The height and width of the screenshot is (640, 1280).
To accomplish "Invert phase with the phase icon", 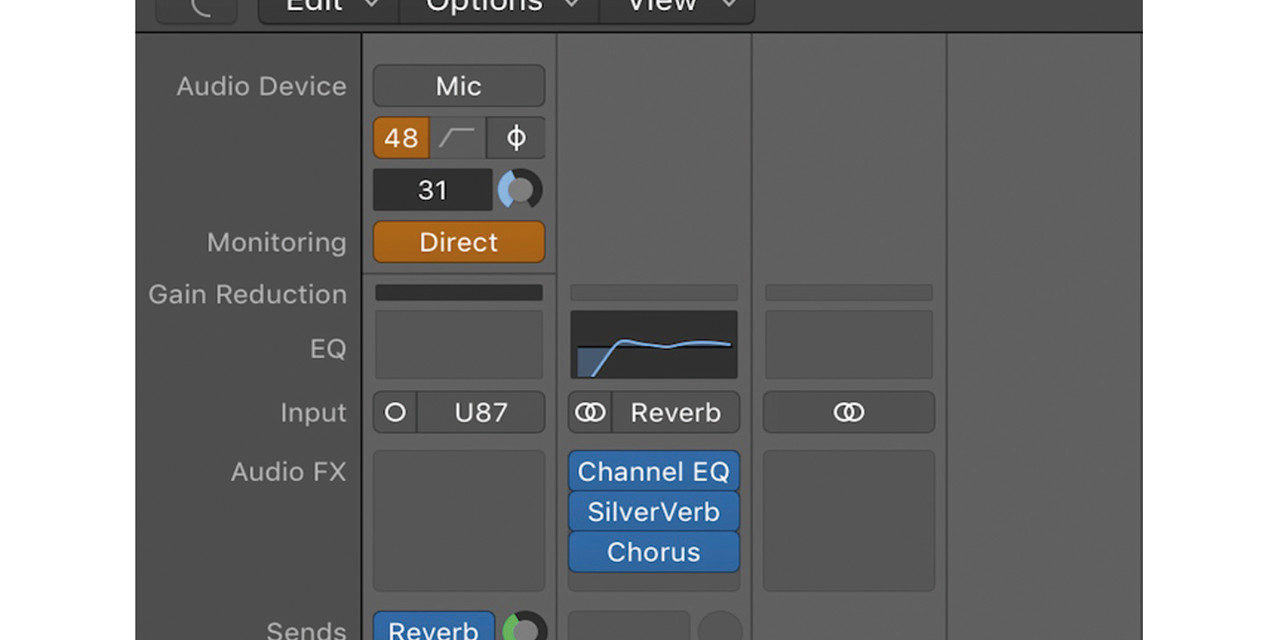I will [516, 138].
